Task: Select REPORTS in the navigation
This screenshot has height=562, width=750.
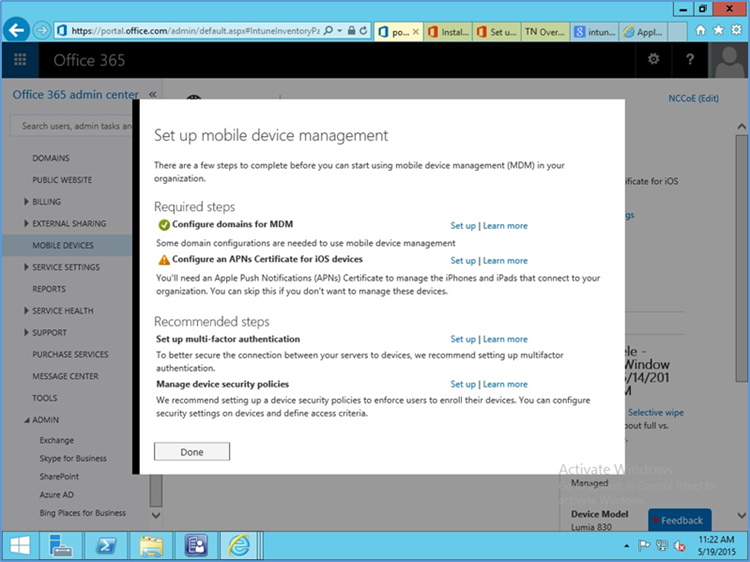Action: (x=49, y=289)
